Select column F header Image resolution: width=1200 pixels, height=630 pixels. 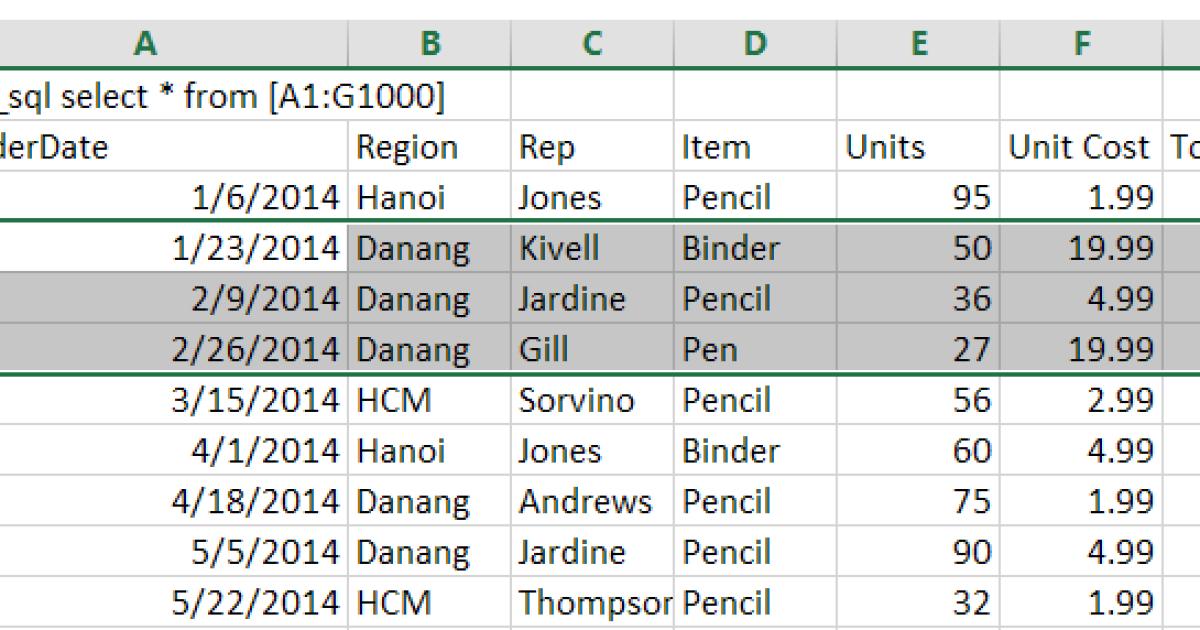(x=1081, y=43)
